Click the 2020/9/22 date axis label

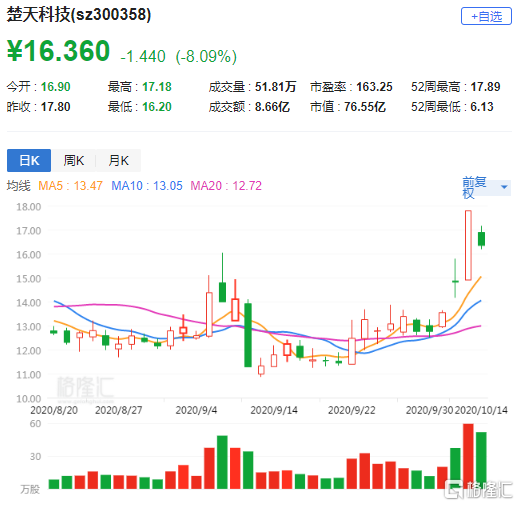pyautogui.click(x=352, y=410)
